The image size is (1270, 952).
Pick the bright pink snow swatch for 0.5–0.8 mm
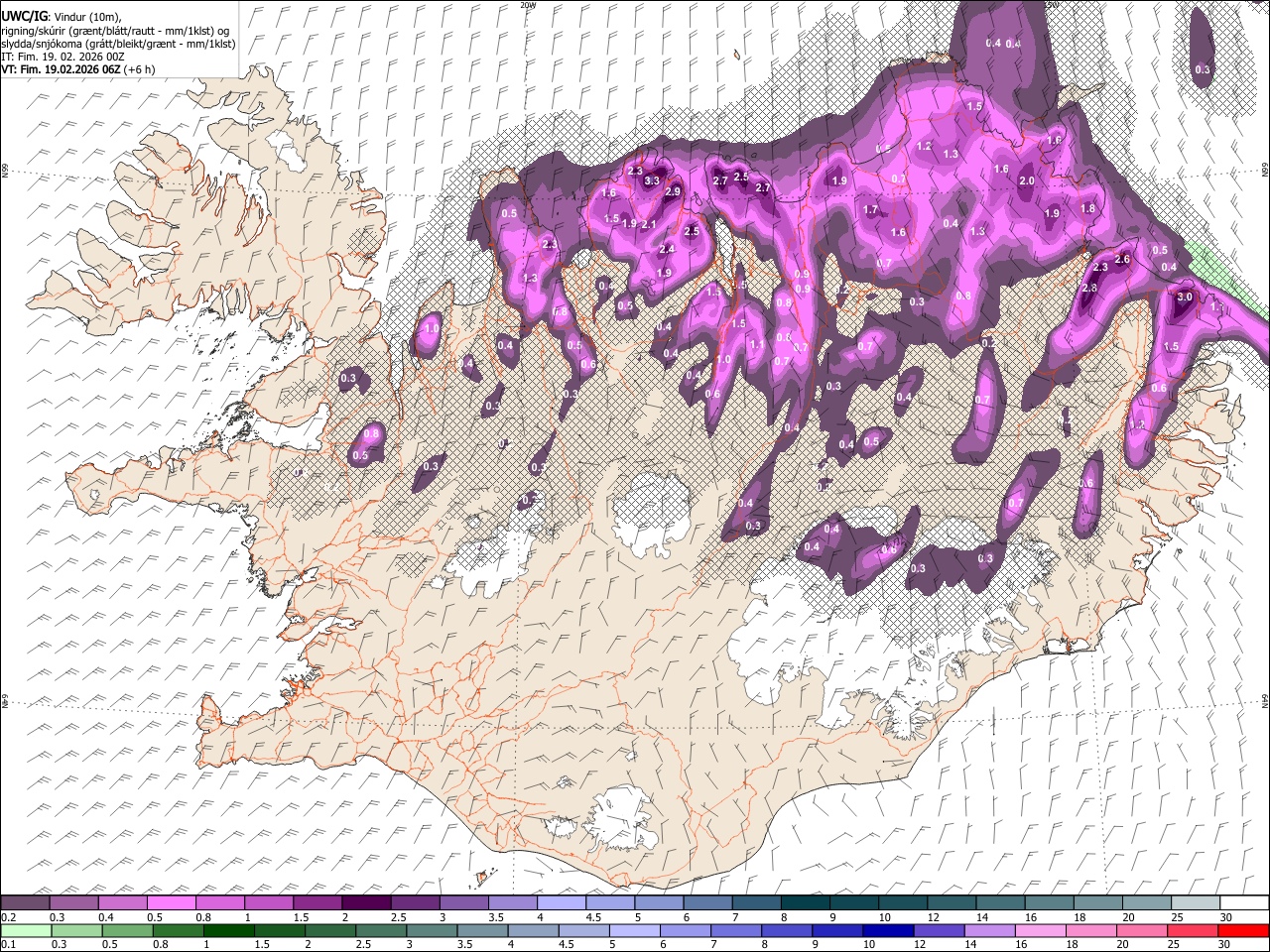171,903
